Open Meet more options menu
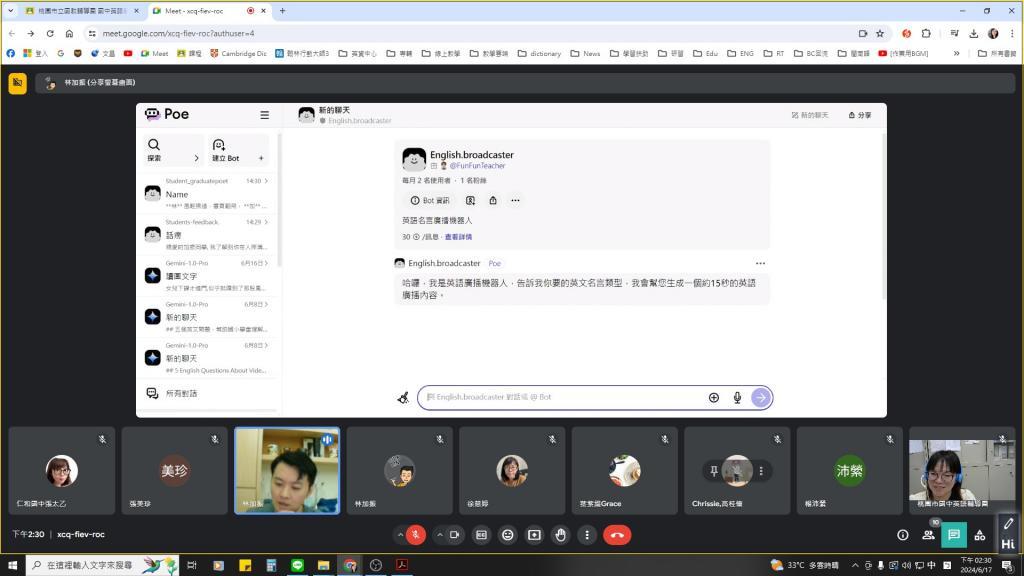 [x=587, y=535]
